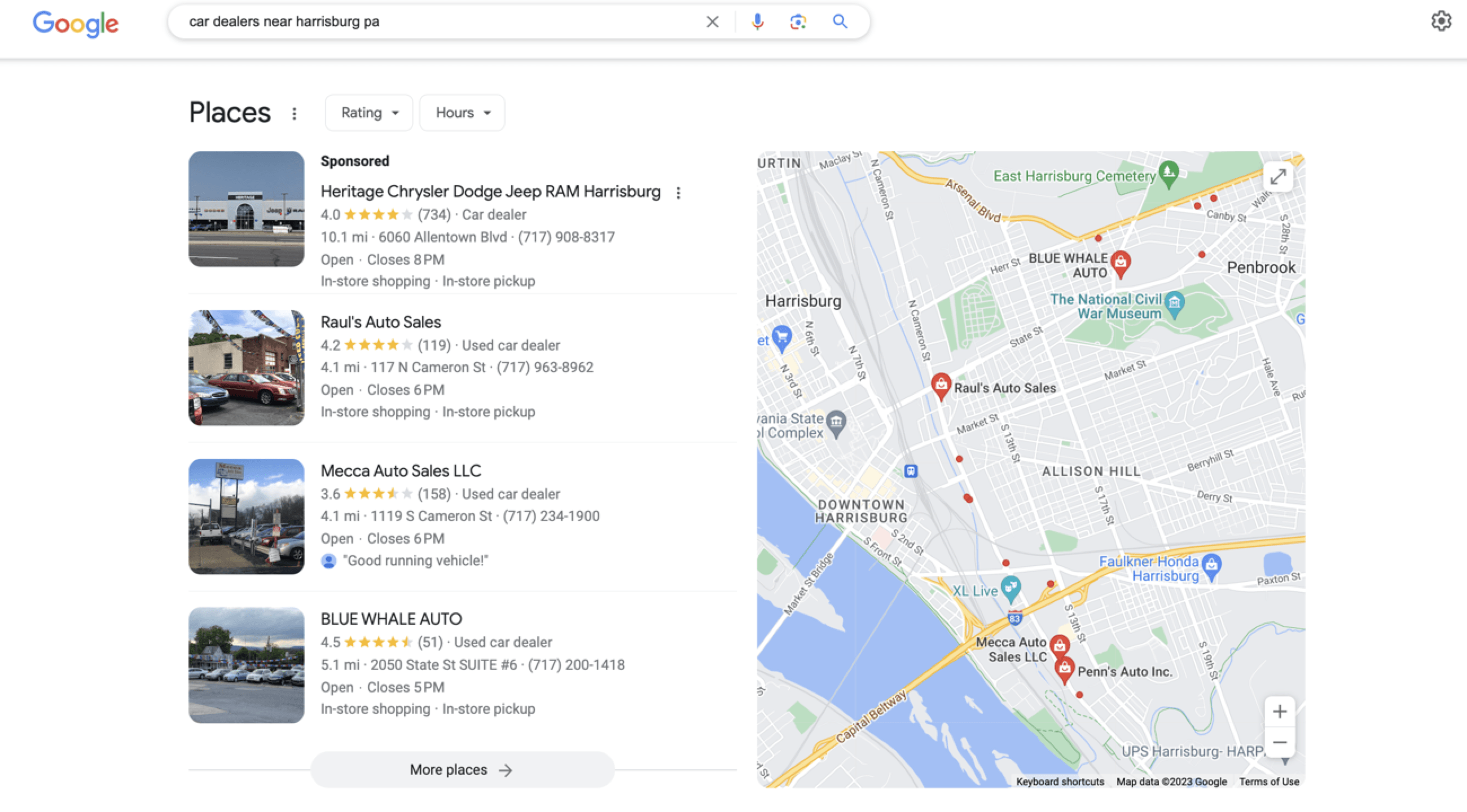Zoom in on map using plus icon
Screen dimensions: 1467x812
tap(1281, 710)
